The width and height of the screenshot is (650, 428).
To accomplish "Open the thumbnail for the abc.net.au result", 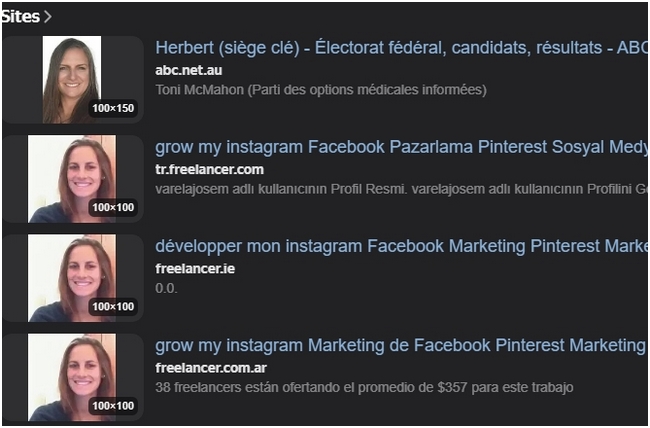I will 72,79.
